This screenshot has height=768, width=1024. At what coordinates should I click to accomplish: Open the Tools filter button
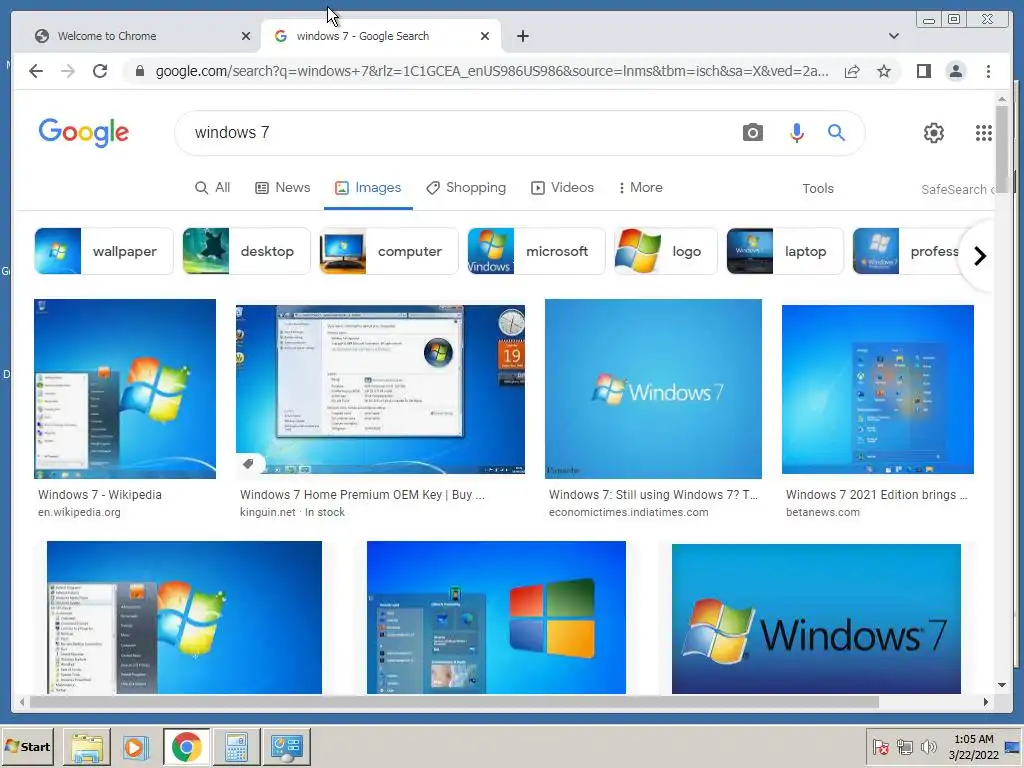click(818, 189)
